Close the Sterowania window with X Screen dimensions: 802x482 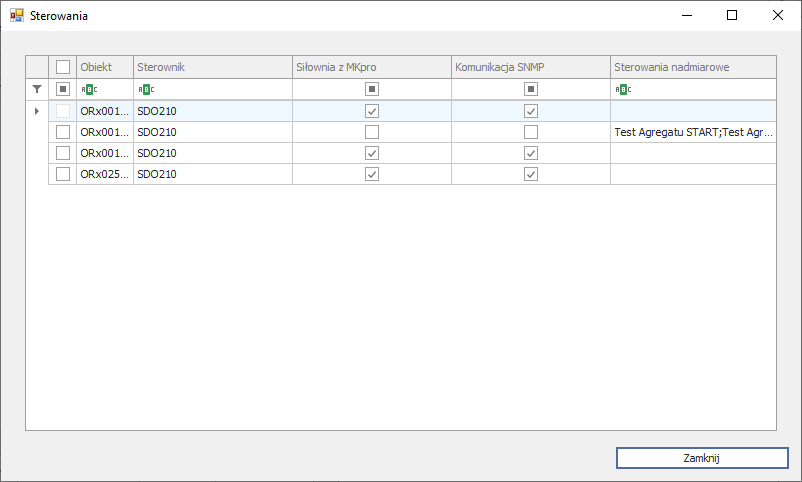click(x=777, y=15)
